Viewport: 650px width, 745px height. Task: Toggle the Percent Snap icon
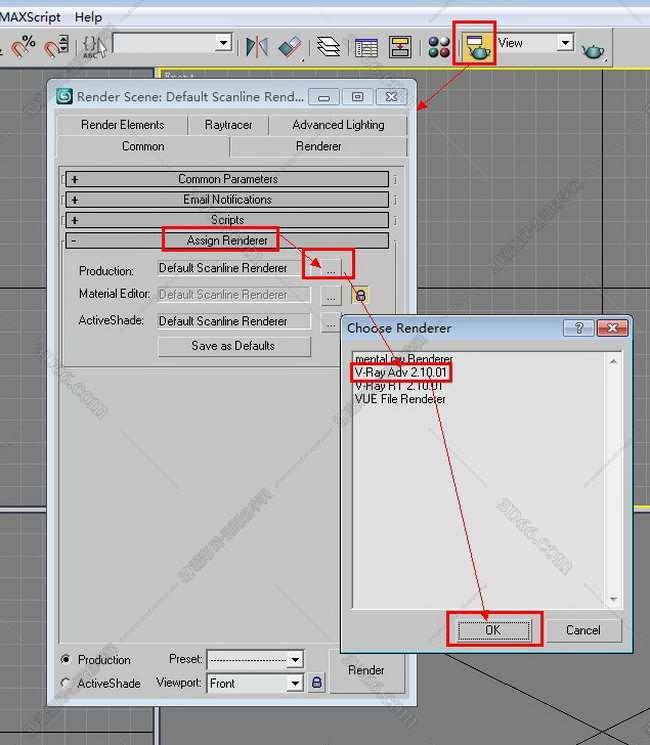(23, 47)
